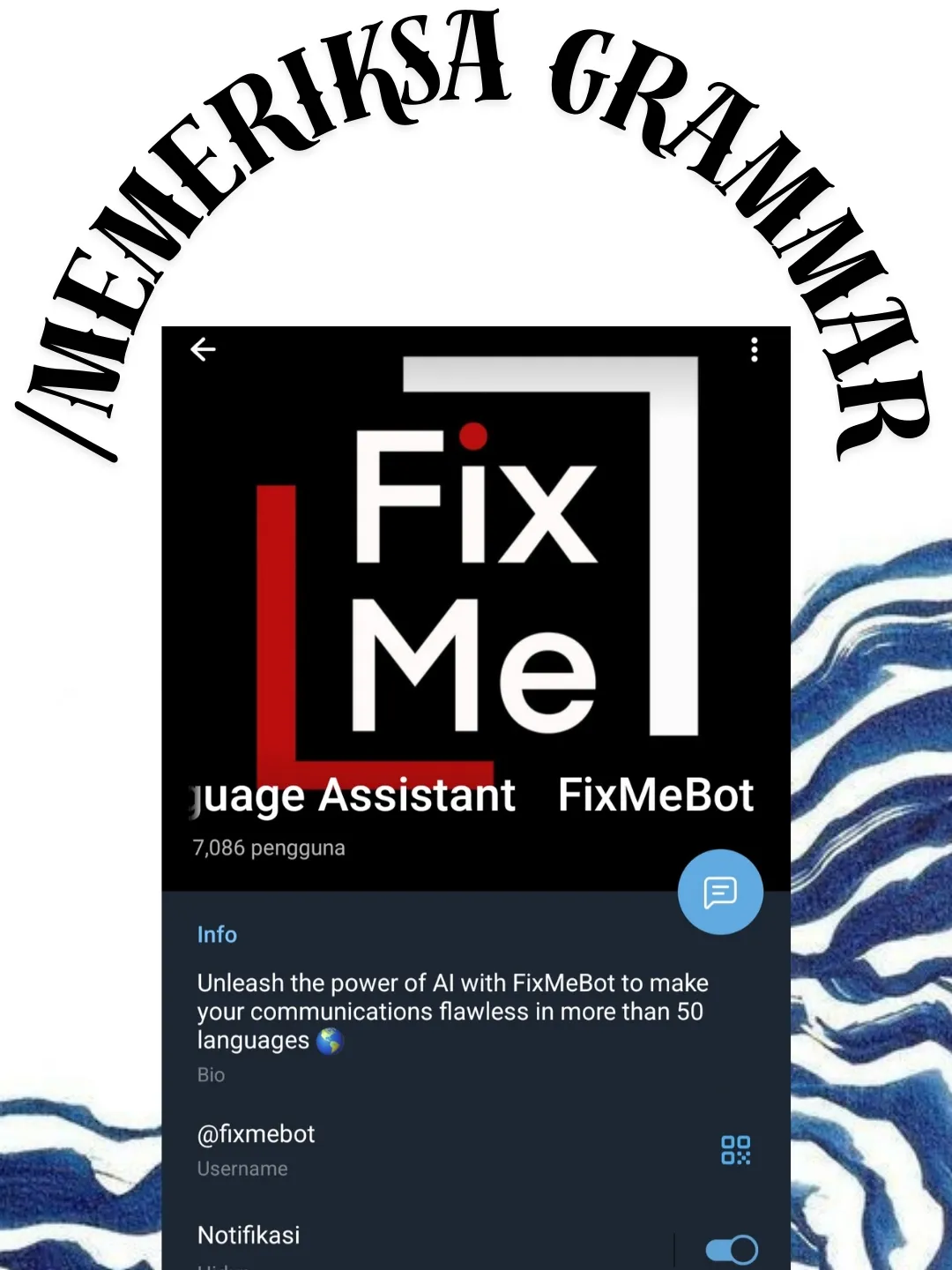The image size is (952, 1270).
Task: Click the Language Assistant title text
Action: [353, 796]
